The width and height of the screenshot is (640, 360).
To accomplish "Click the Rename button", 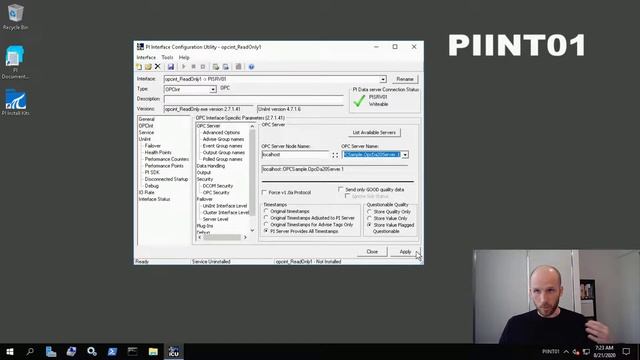I will point(405,79).
